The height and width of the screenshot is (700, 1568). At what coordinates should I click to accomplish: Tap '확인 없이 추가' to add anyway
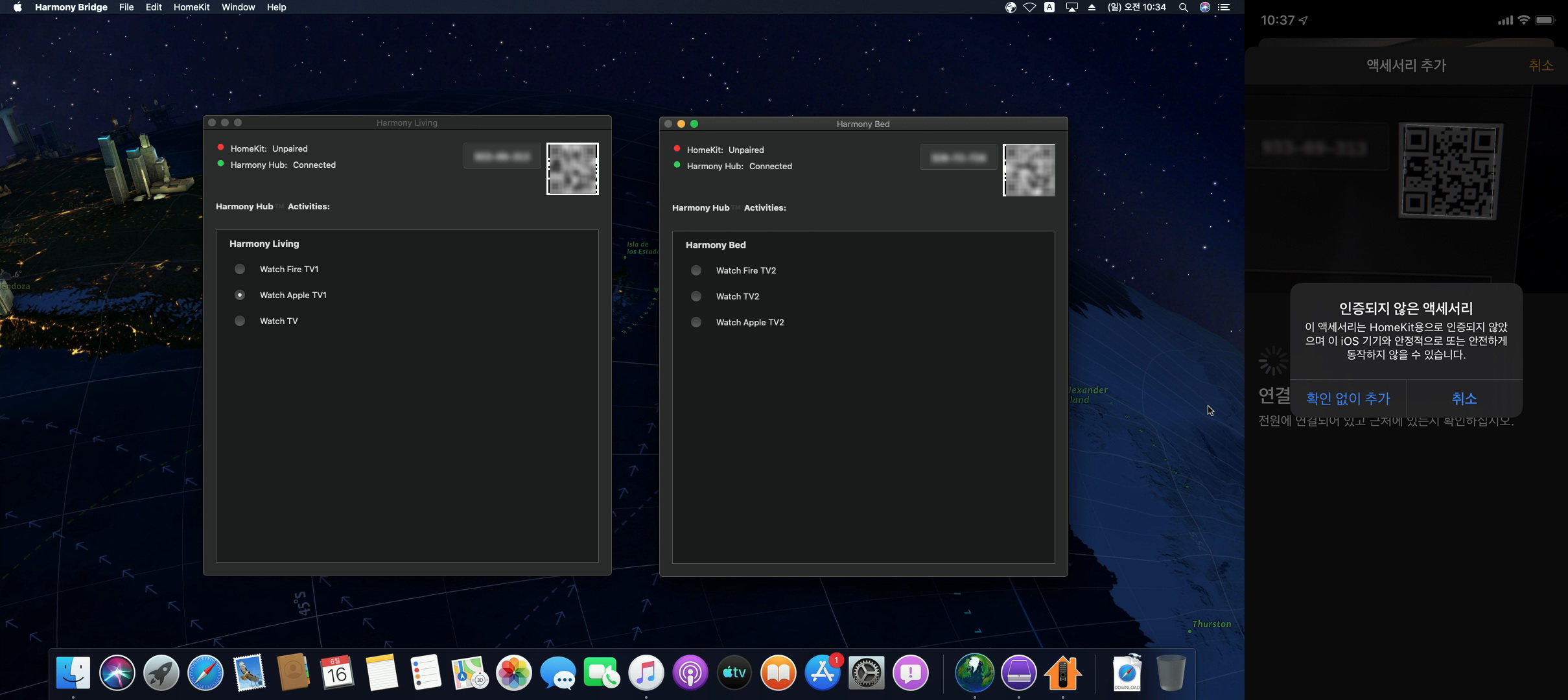click(1348, 398)
